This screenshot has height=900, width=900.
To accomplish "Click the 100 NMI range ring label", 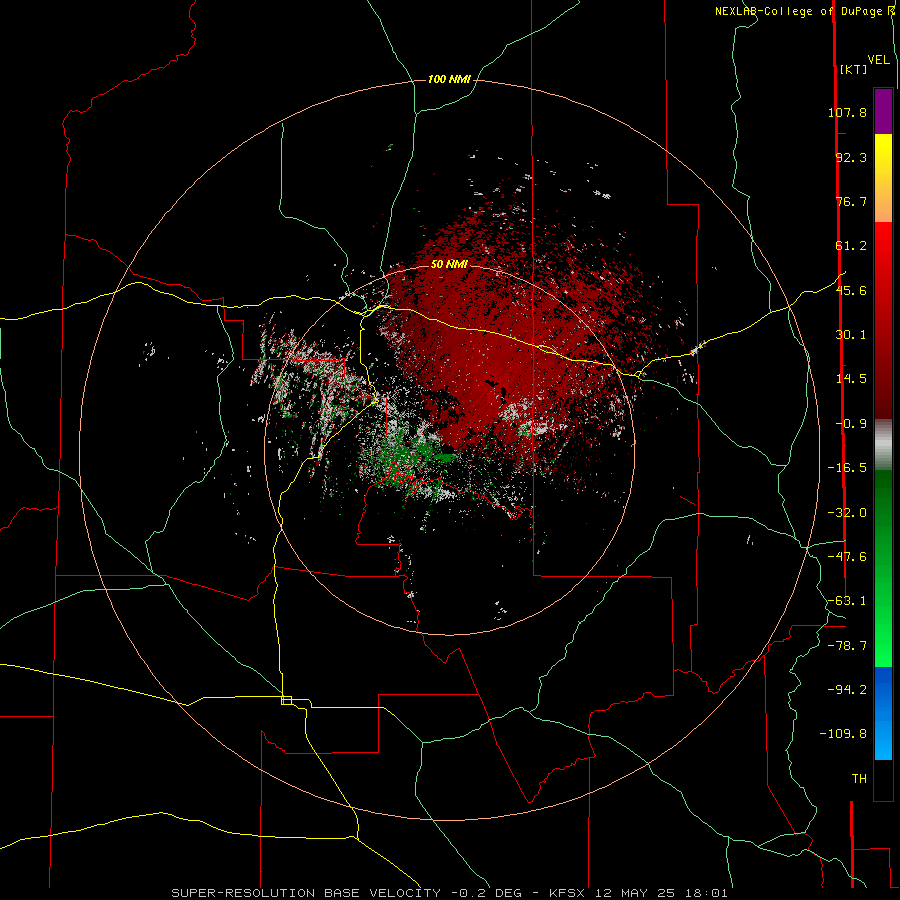I will coord(449,79).
